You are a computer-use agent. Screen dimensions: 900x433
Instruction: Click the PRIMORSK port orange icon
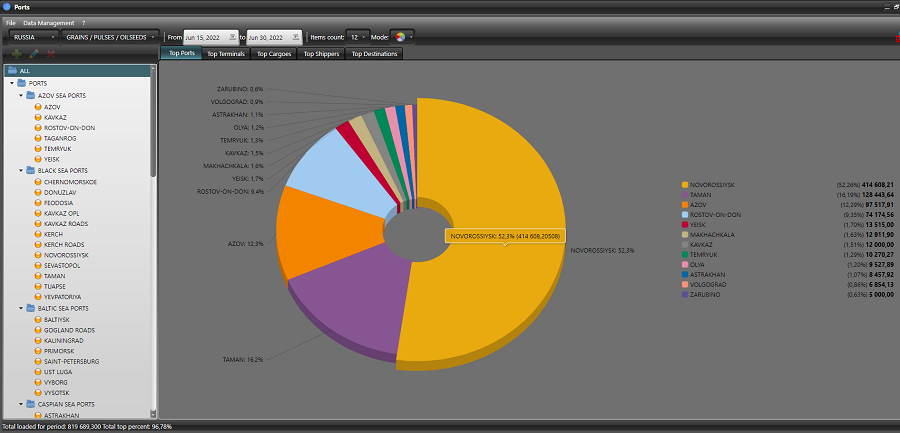pyautogui.click(x=38, y=351)
